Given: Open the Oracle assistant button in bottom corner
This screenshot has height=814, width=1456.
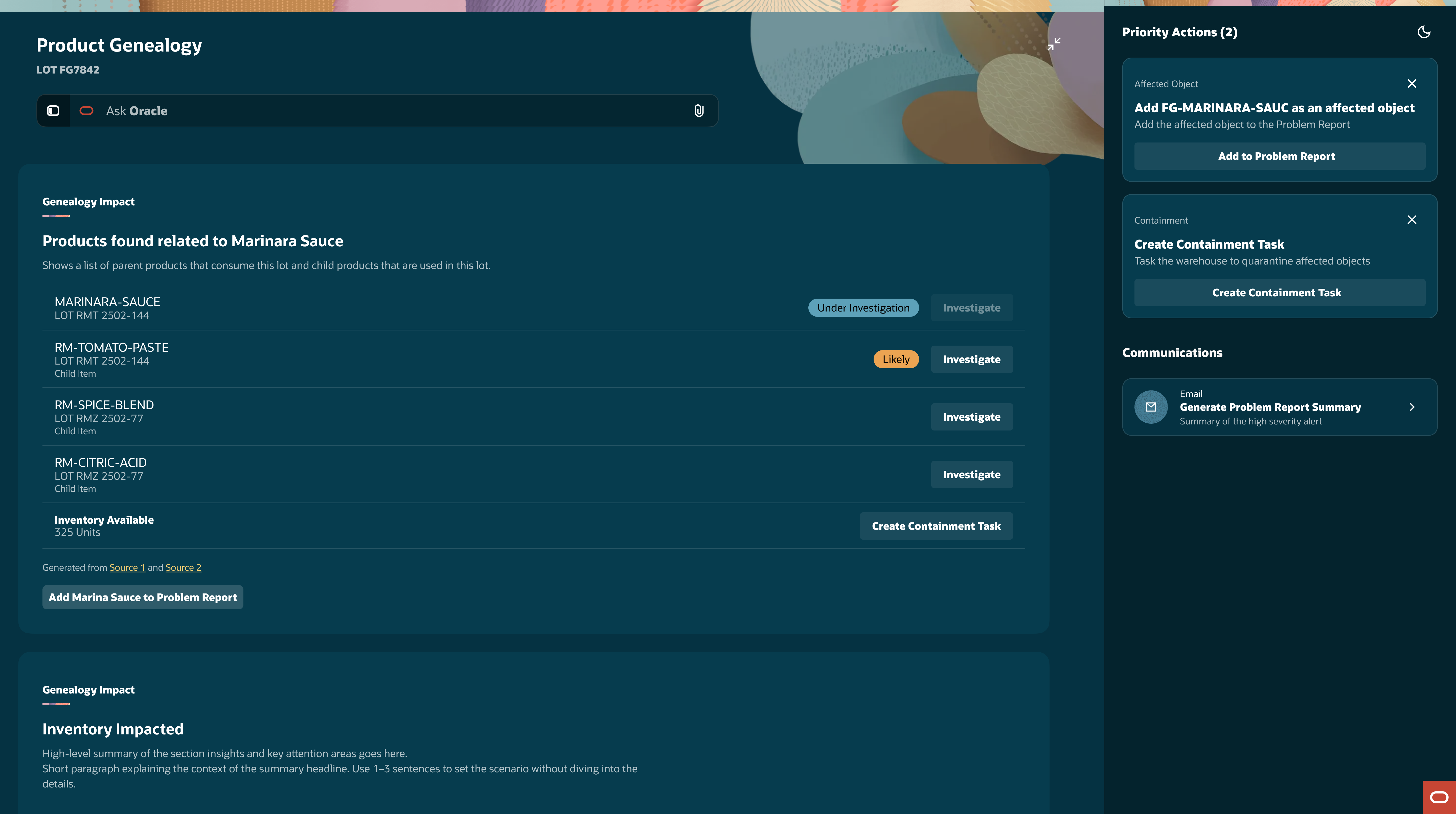Looking at the screenshot, I should click(1439, 797).
